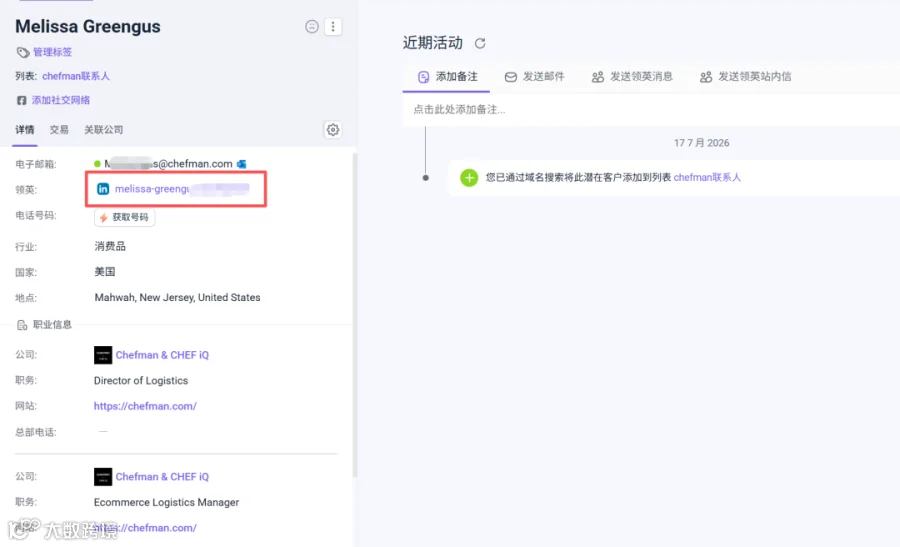Open the chefman联系人 link in the activity entry
This screenshot has height=547, width=900.
(x=707, y=177)
